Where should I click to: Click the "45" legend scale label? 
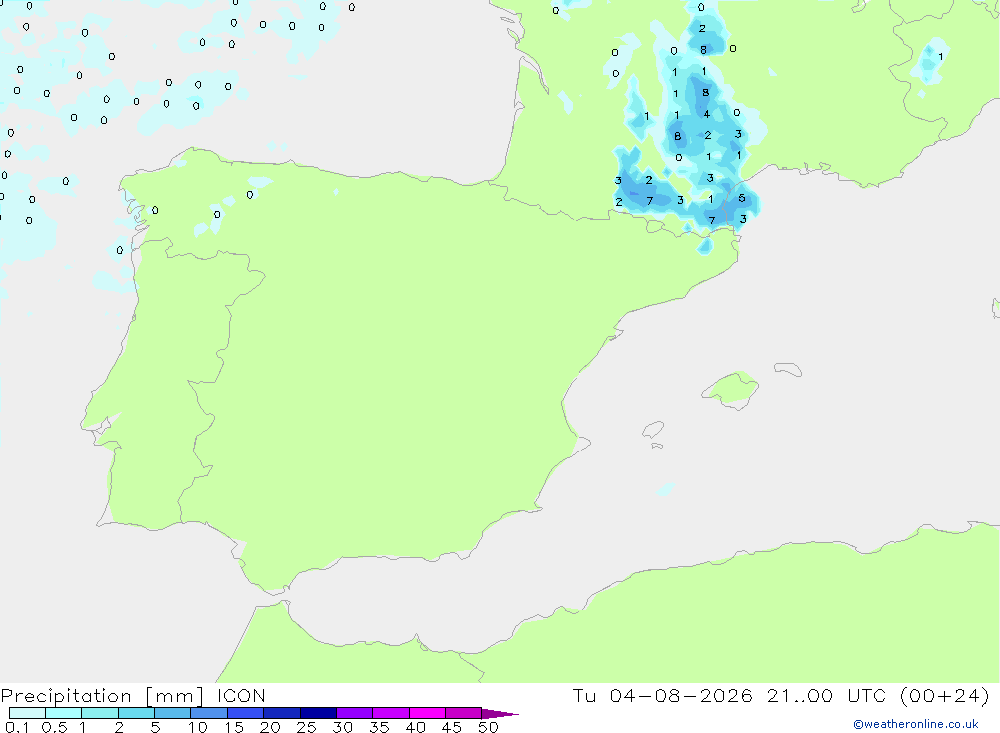pyautogui.click(x=452, y=727)
